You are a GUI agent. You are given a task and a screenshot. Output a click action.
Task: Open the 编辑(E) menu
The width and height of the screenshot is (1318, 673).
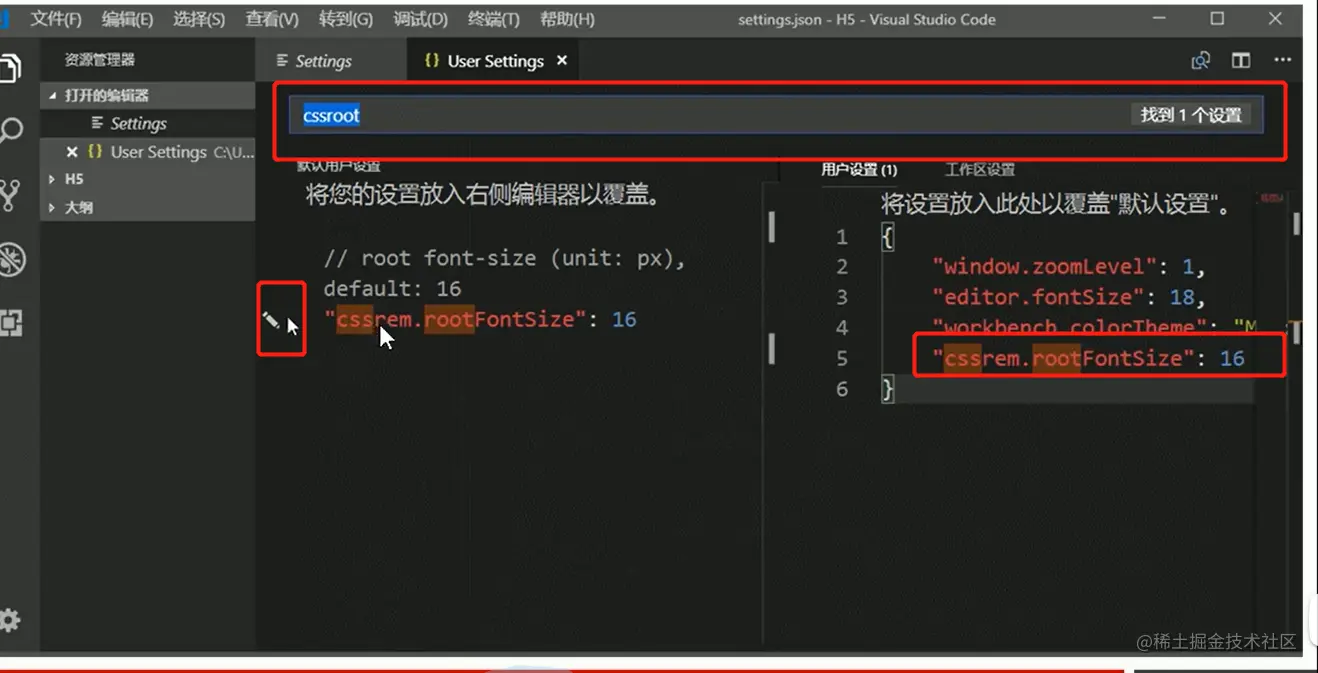tap(127, 19)
